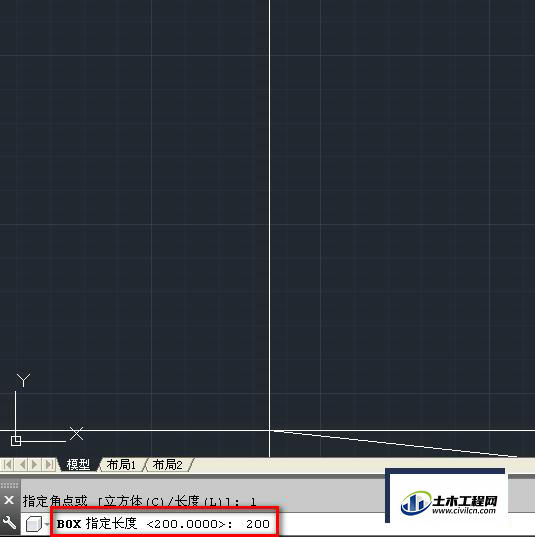This screenshot has height=537, width=535.
Task: Click the BOX length input line
Action: click(x=164, y=524)
